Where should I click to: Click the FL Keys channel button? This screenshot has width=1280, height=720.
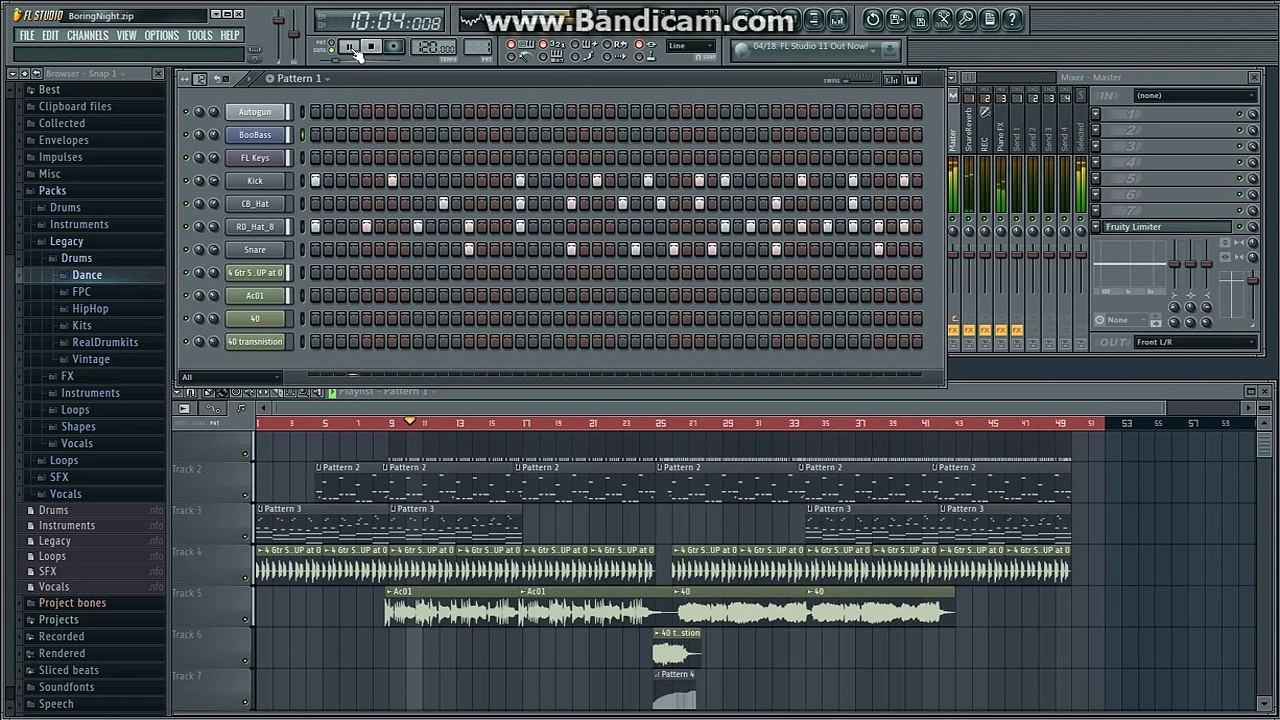[256, 158]
